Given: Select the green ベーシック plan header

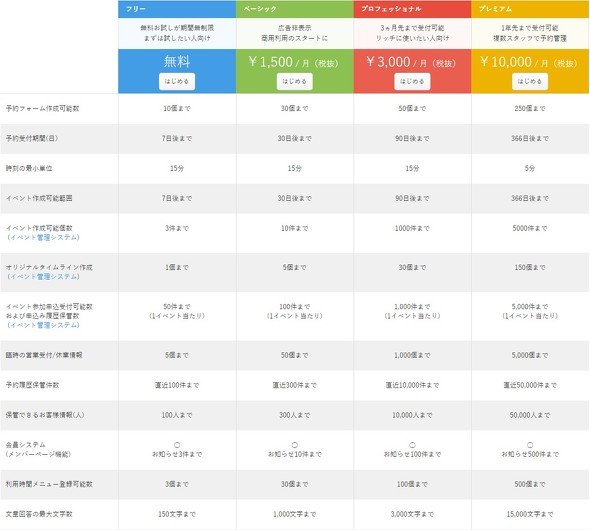Looking at the screenshot, I should 295,9.
